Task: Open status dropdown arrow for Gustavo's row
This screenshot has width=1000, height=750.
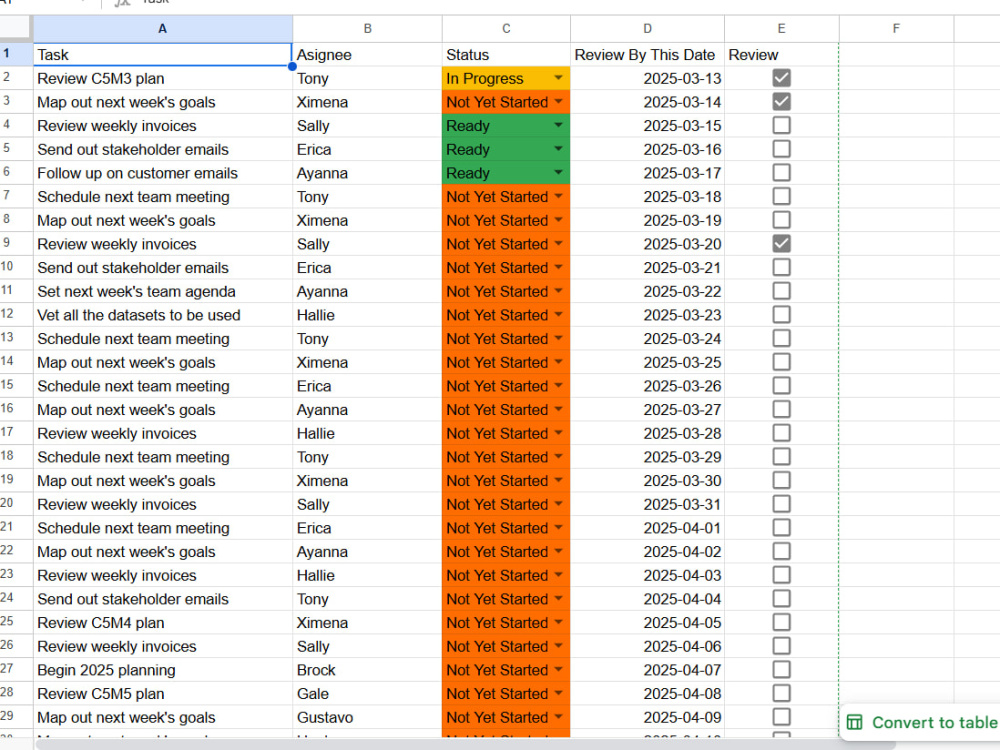Action: pos(558,716)
